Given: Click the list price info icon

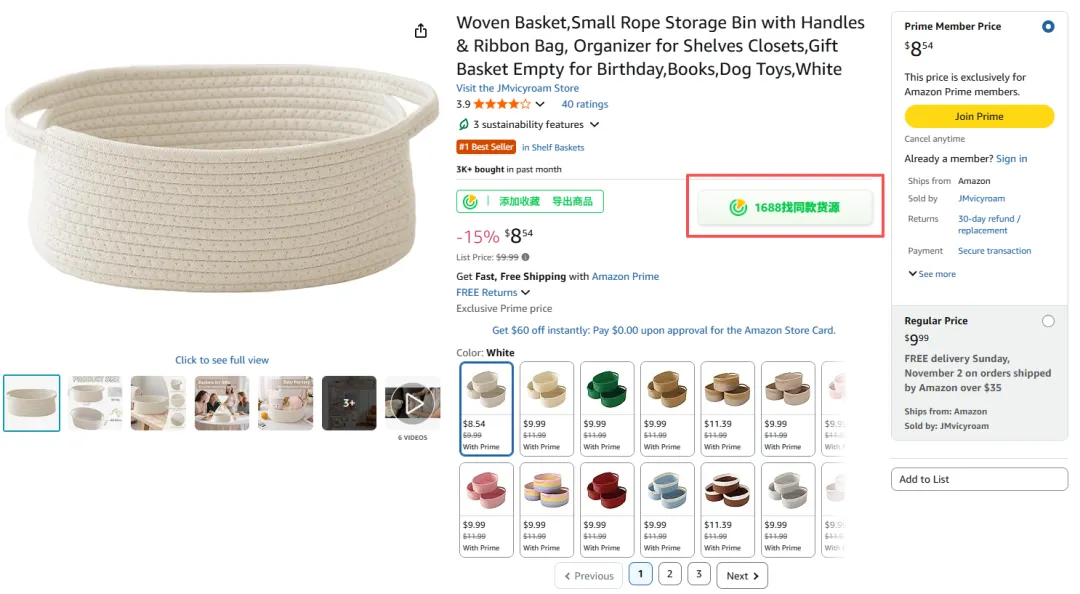Looking at the screenshot, I should click(x=526, y=257).
